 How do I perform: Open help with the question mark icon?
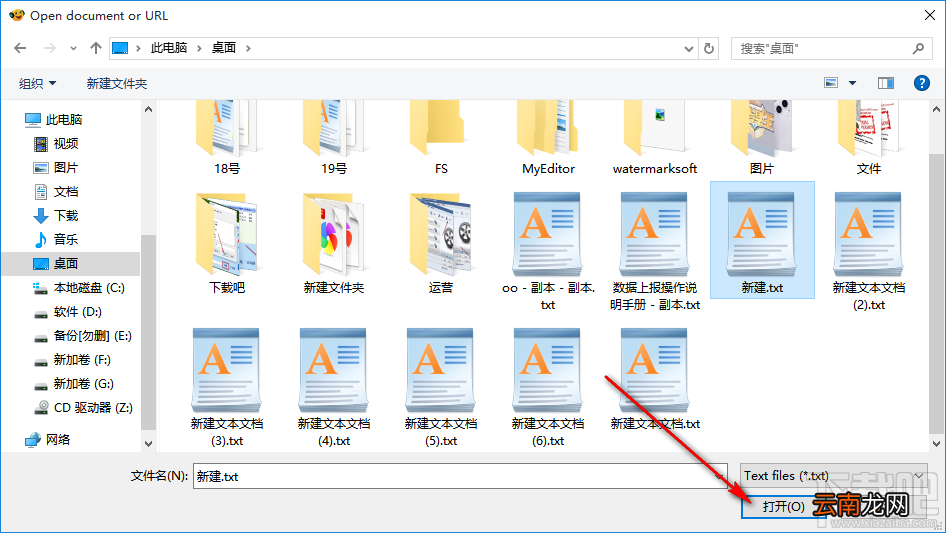(x=921, y=83)
